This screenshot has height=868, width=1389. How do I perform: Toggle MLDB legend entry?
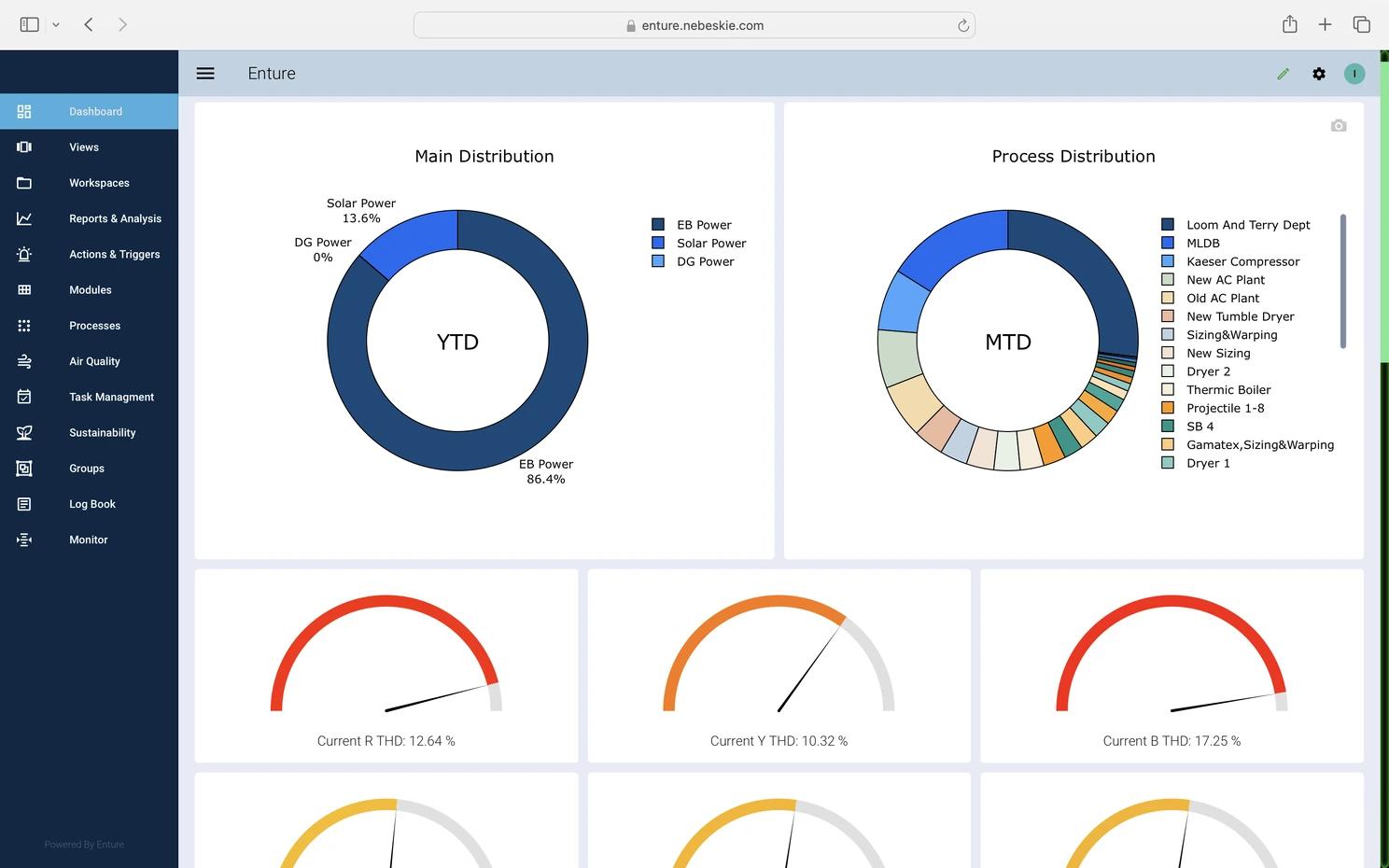point(1190,243)
